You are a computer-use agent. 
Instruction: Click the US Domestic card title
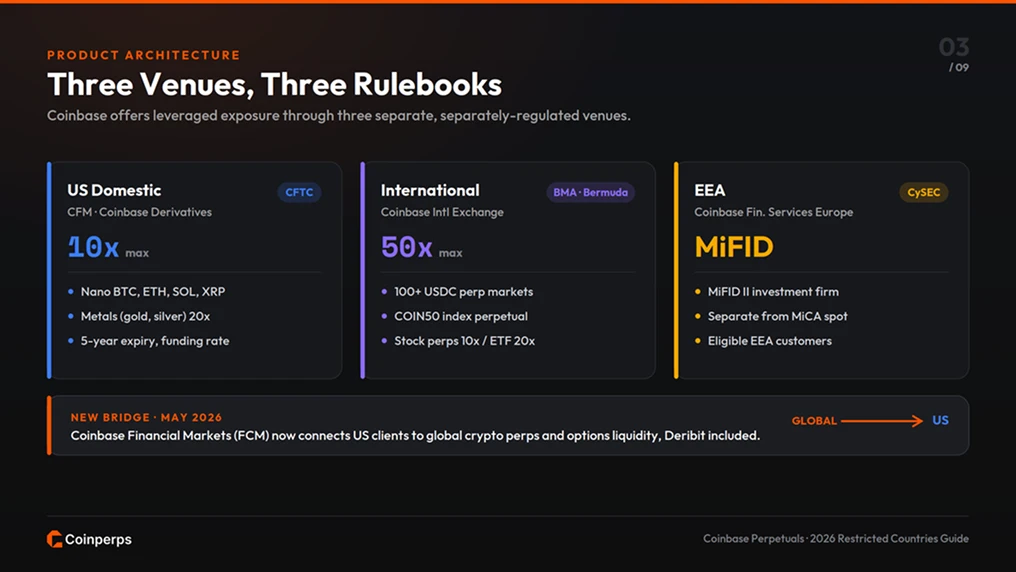114,190
